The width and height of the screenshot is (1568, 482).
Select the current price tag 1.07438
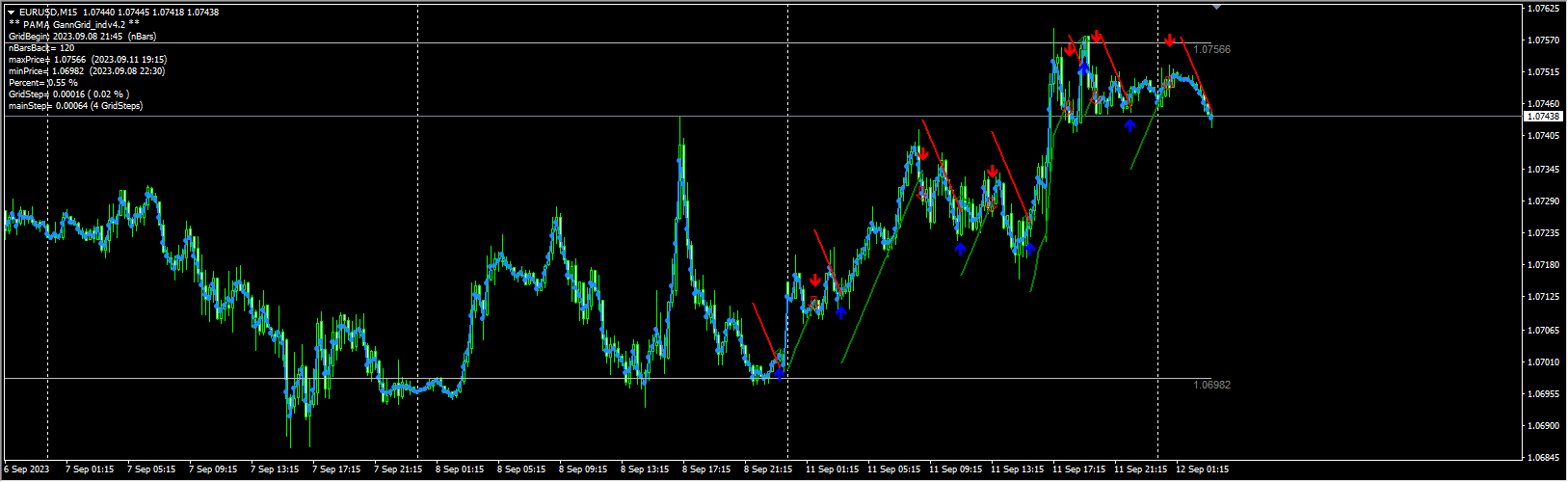[1544, 117]
